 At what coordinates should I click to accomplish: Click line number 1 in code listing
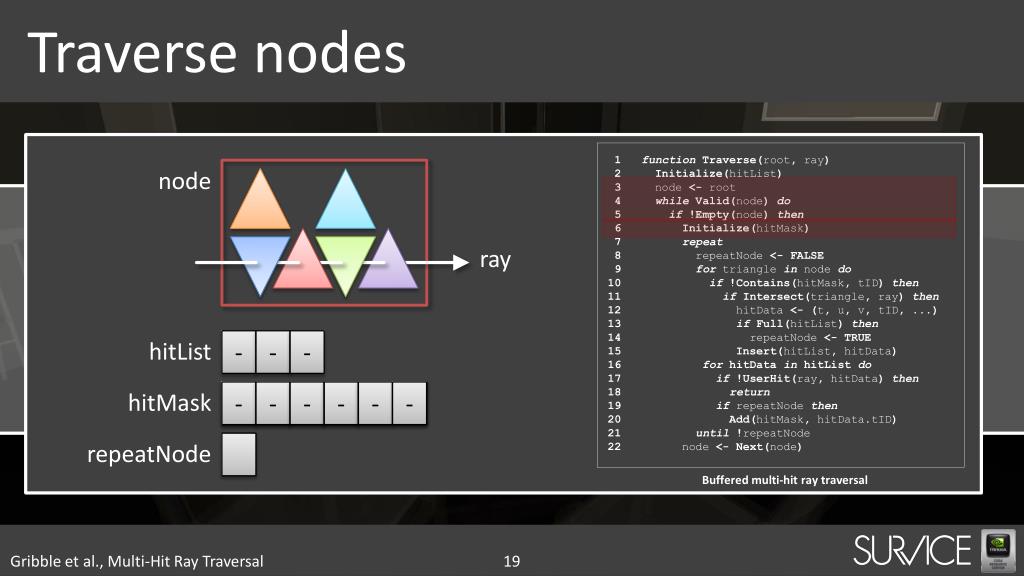pyautogui.click(x=617, y=160)
